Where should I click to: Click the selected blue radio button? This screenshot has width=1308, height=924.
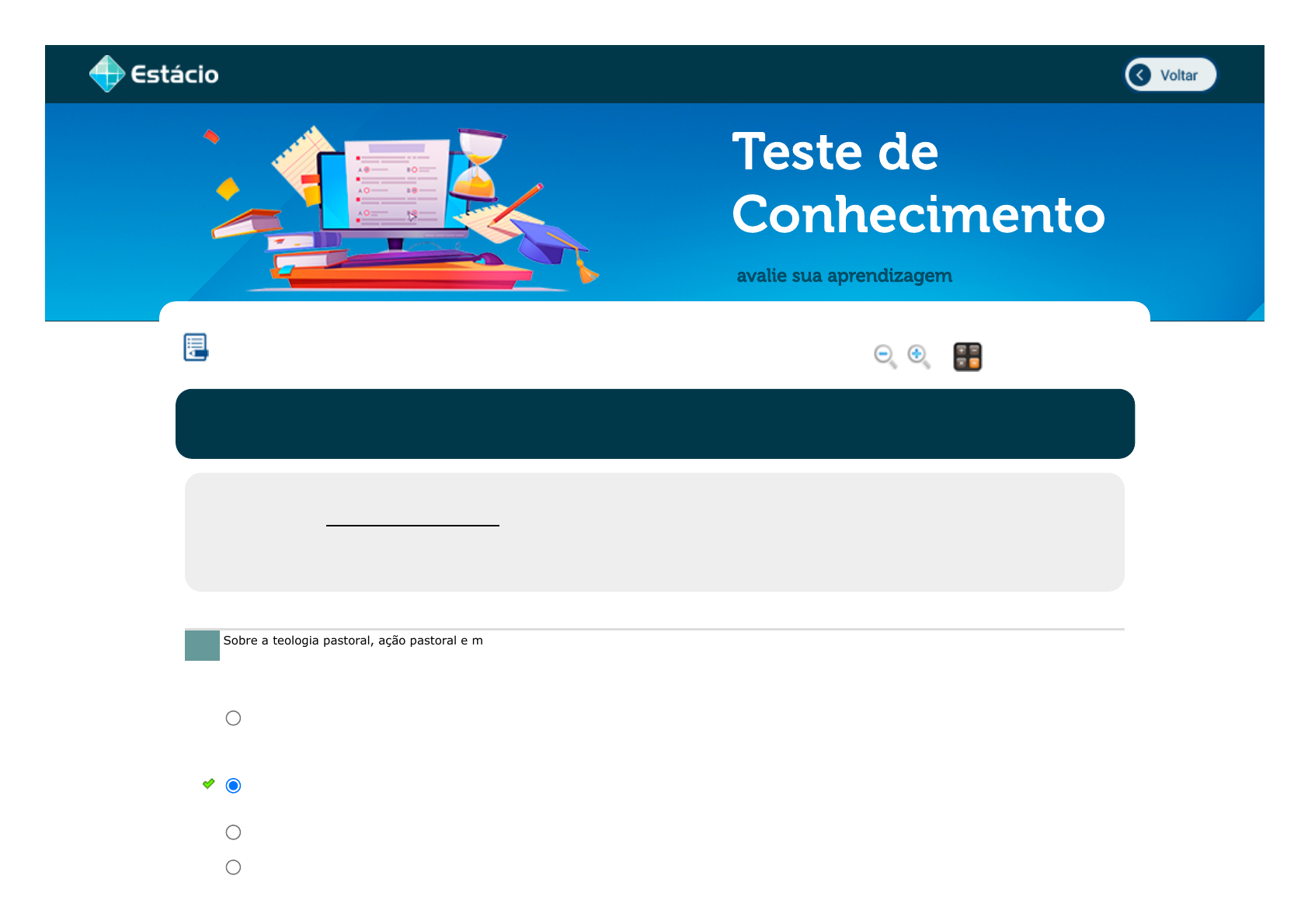point(233,786)
